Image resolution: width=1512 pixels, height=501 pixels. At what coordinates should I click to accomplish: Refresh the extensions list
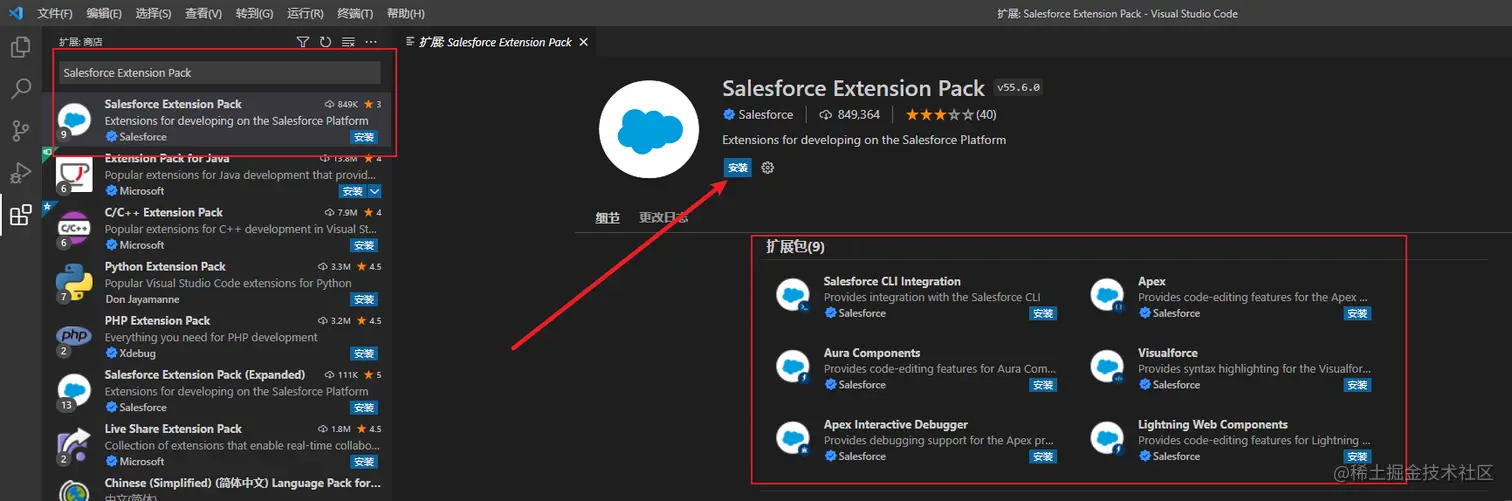pyautogui.click(x=325, y=42)
